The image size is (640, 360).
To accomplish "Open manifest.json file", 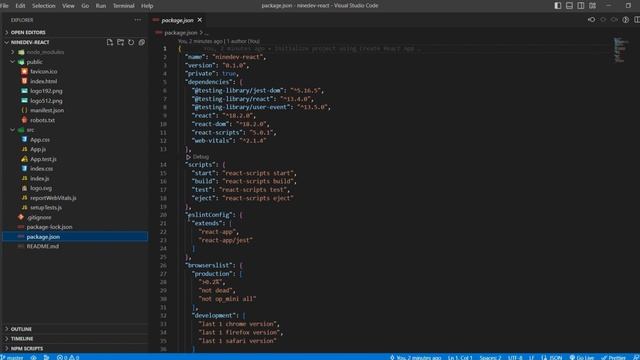I will tap(47, 110).
